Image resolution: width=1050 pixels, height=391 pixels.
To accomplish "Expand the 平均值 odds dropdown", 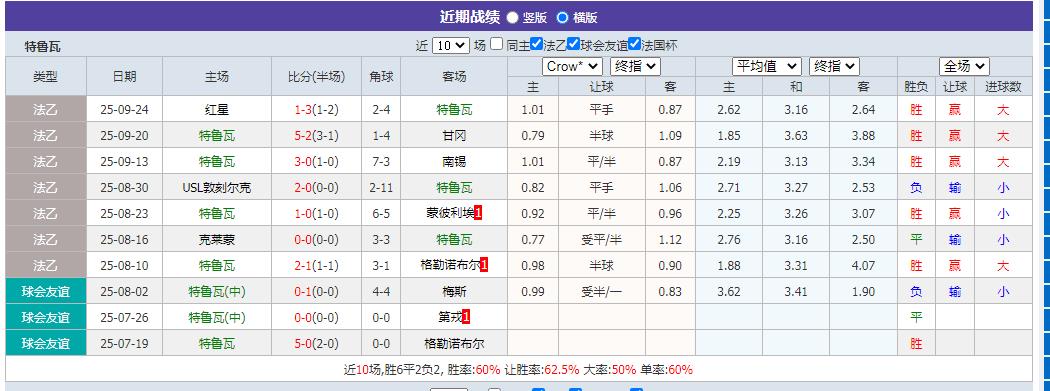I will pos(767,66).
